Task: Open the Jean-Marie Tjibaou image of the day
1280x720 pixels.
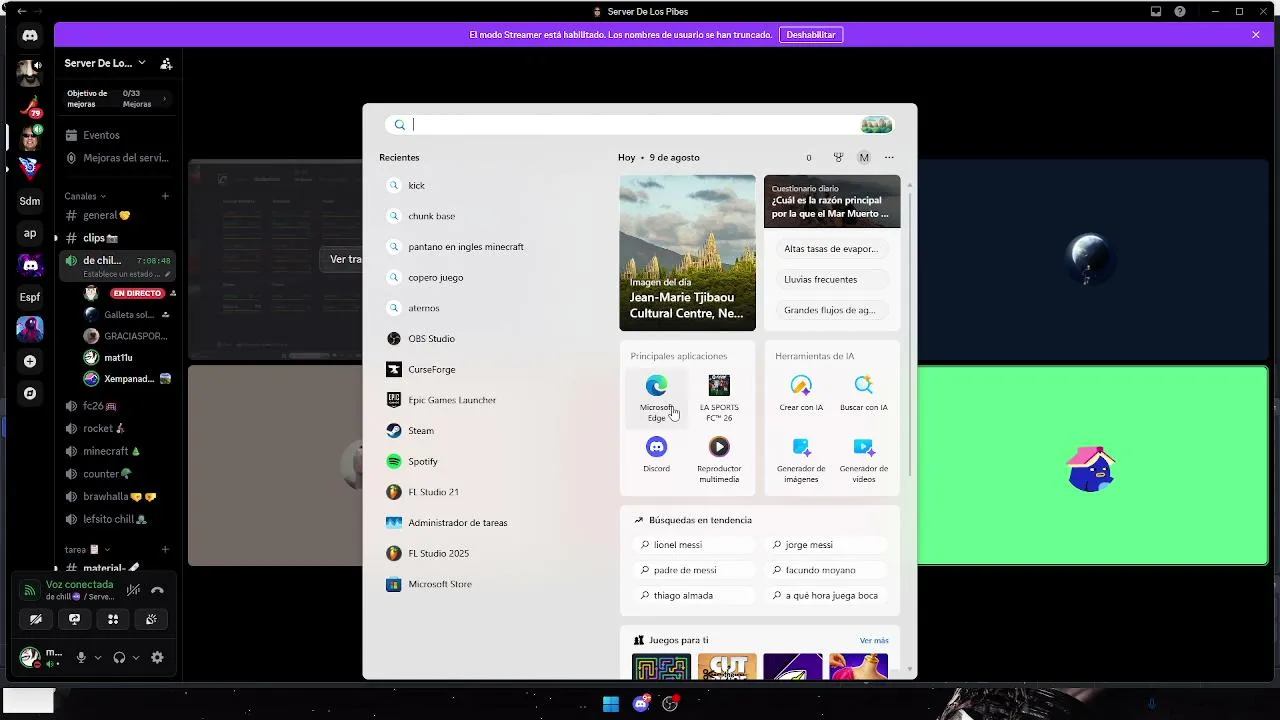Action: [687, 253]
